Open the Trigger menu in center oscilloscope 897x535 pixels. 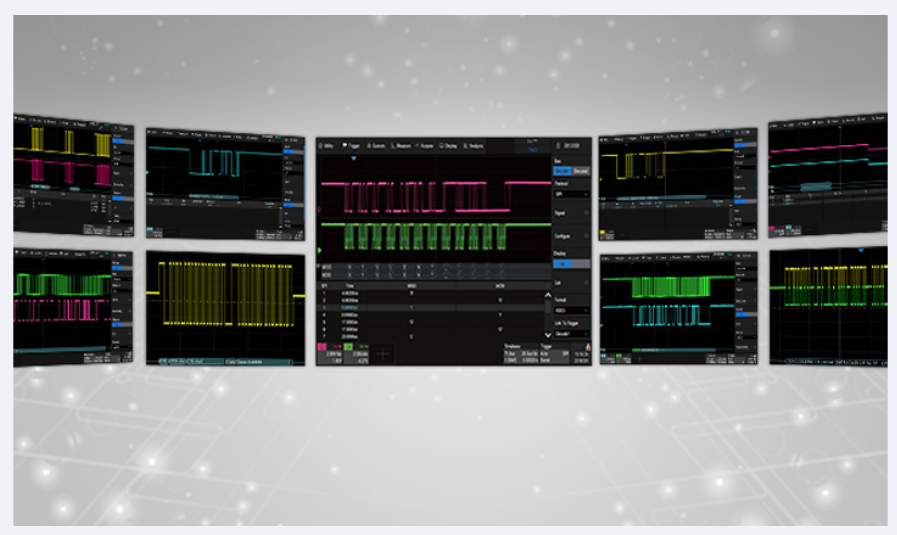[x=351, y=146]
